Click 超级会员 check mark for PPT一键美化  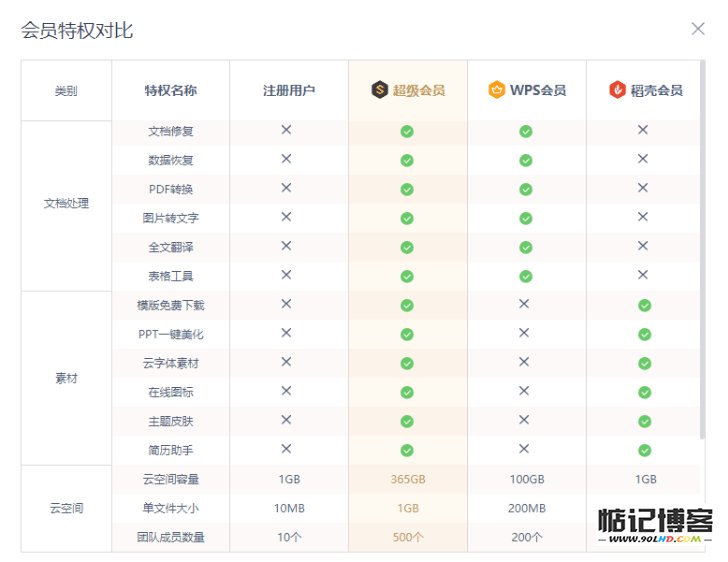point(407,334)
